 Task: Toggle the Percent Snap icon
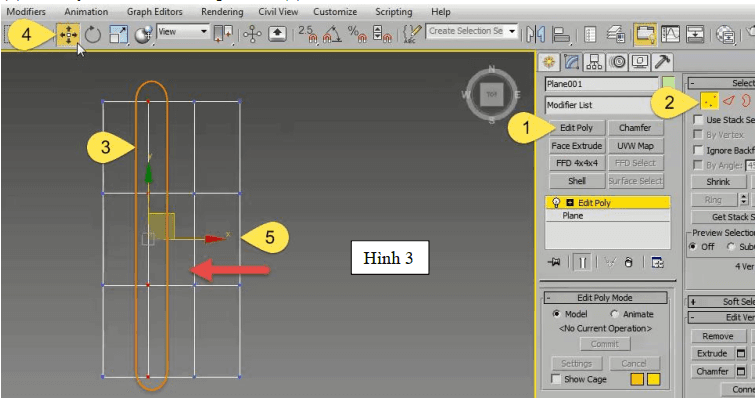[357, 34]
